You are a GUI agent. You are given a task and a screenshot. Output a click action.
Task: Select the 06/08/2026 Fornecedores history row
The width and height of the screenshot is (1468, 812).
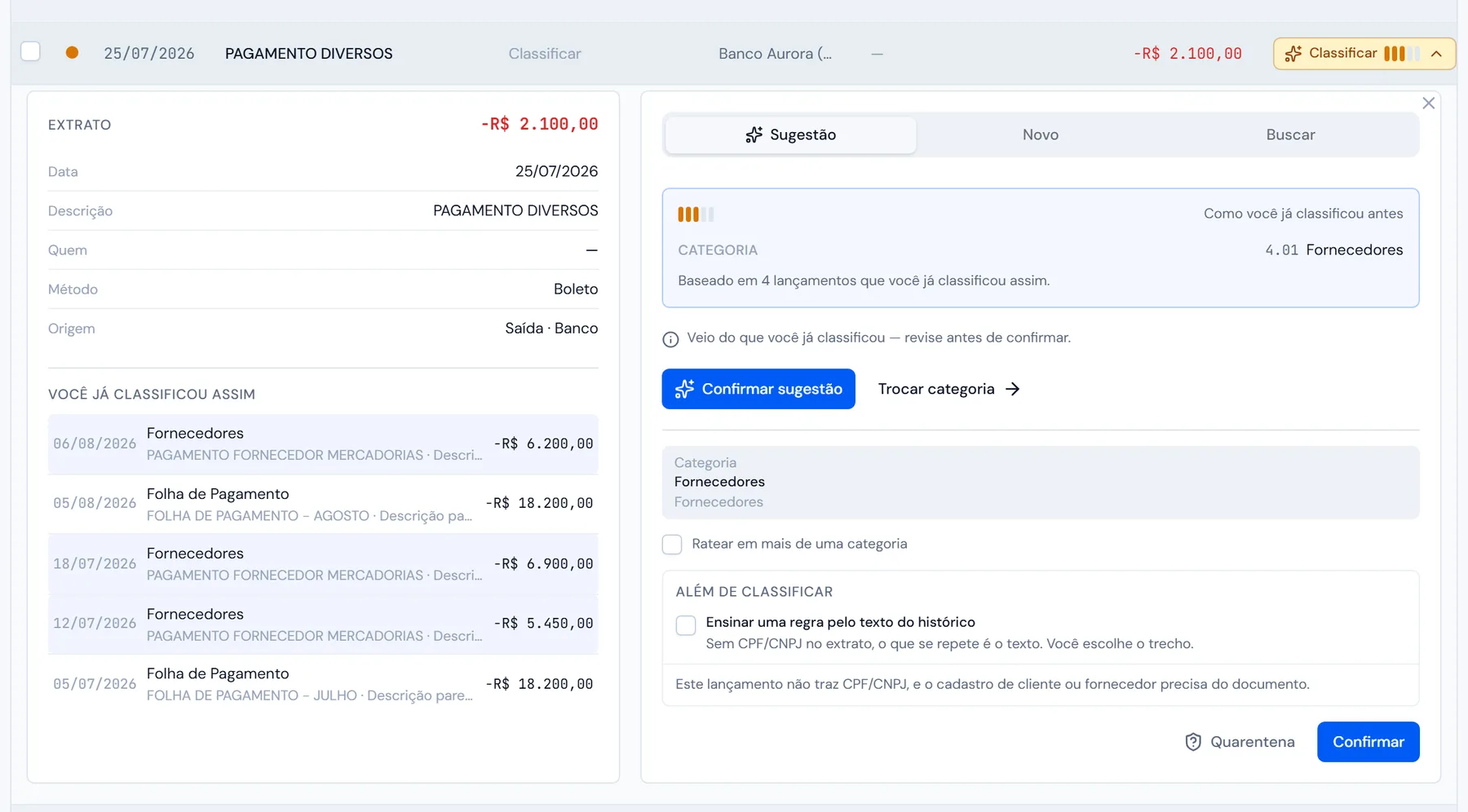323,444
